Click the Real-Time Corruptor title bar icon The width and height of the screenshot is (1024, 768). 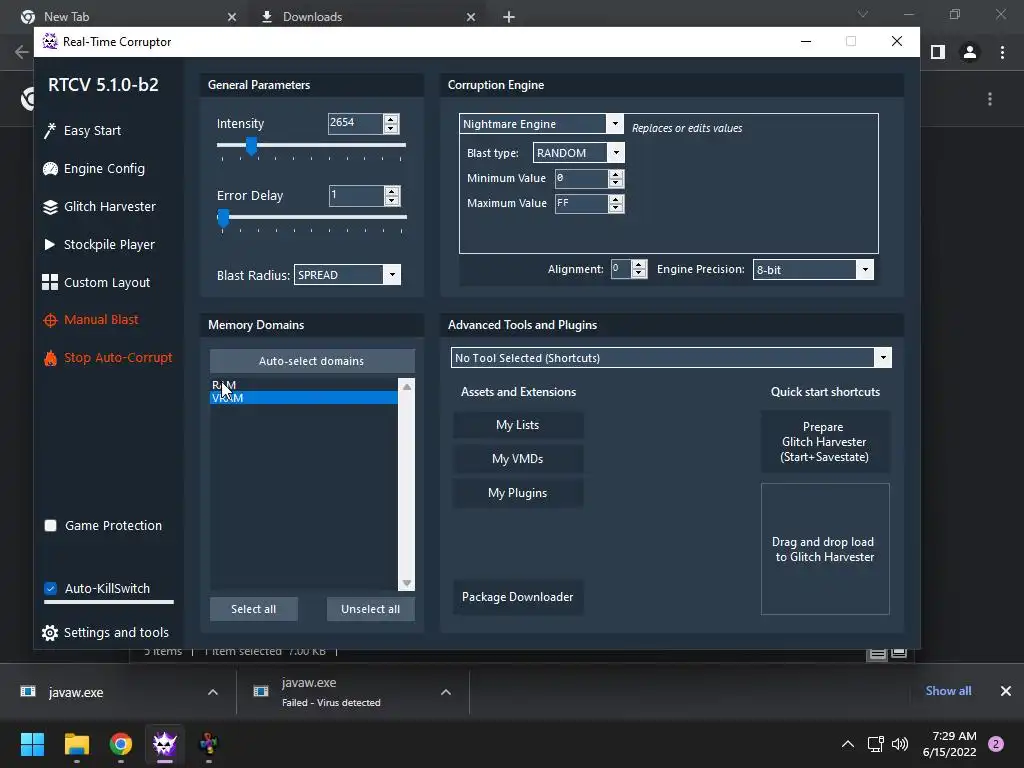(50, 42)
